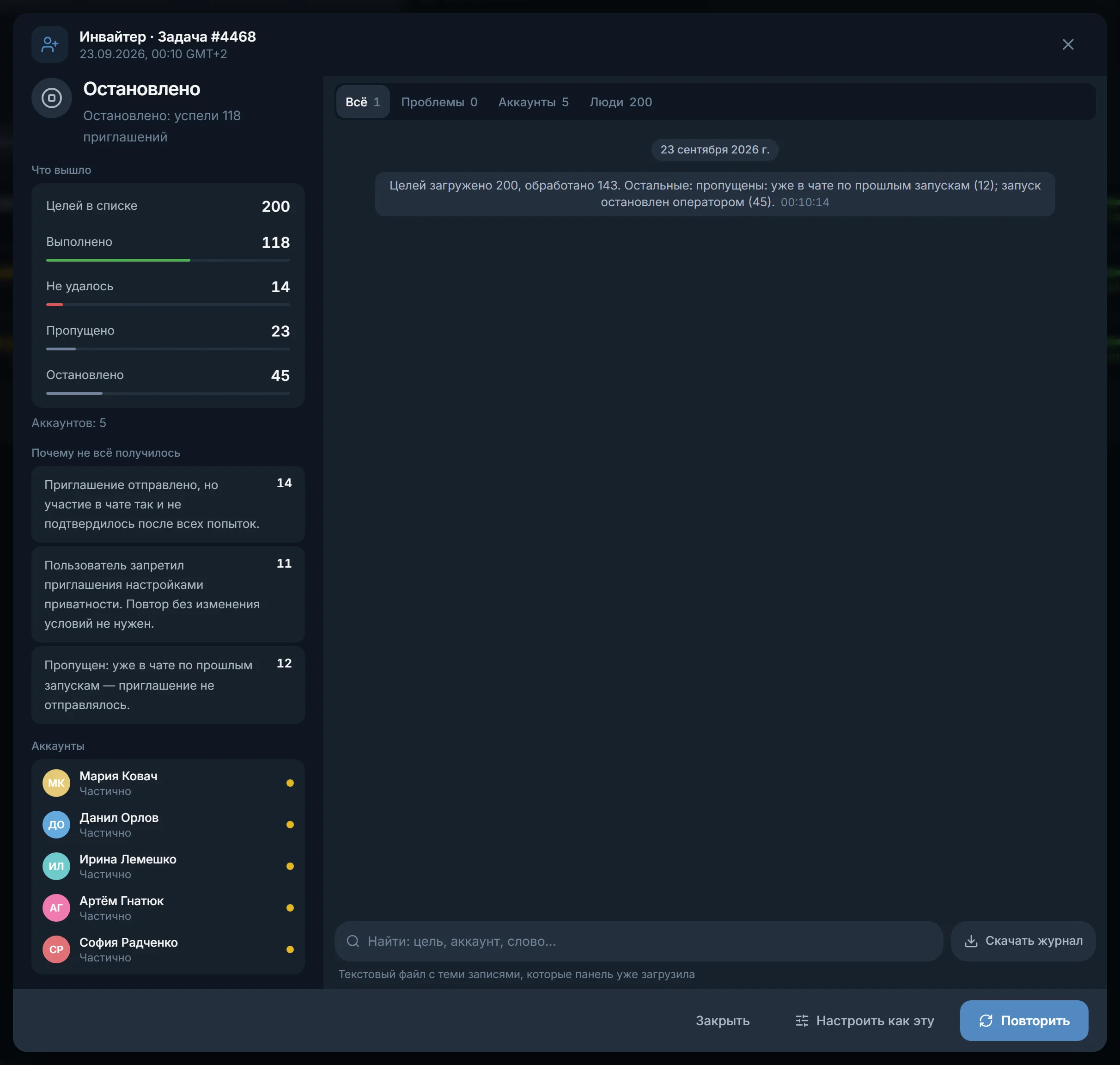Click the stopped status circle icon
This screenshot has width=1120, height=1065.
pyautogui.click(x=52, y=98)
